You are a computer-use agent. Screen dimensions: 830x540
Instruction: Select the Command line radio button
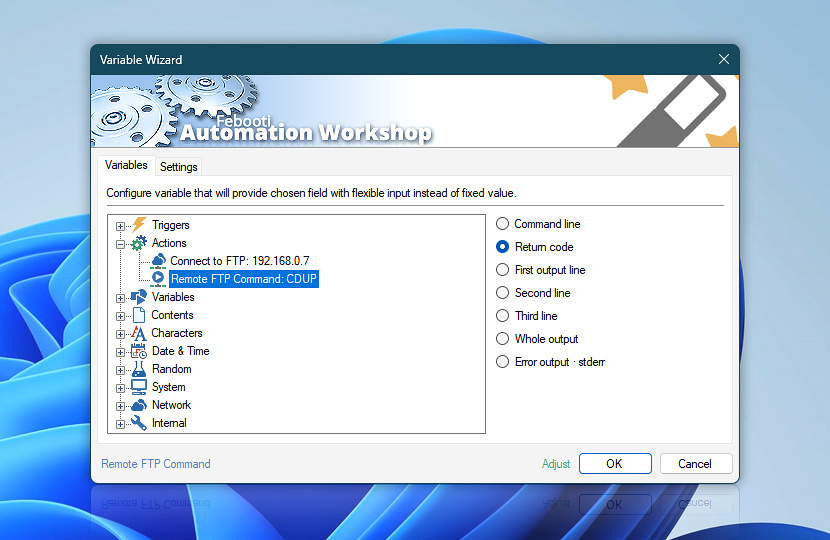click(502, 224)
